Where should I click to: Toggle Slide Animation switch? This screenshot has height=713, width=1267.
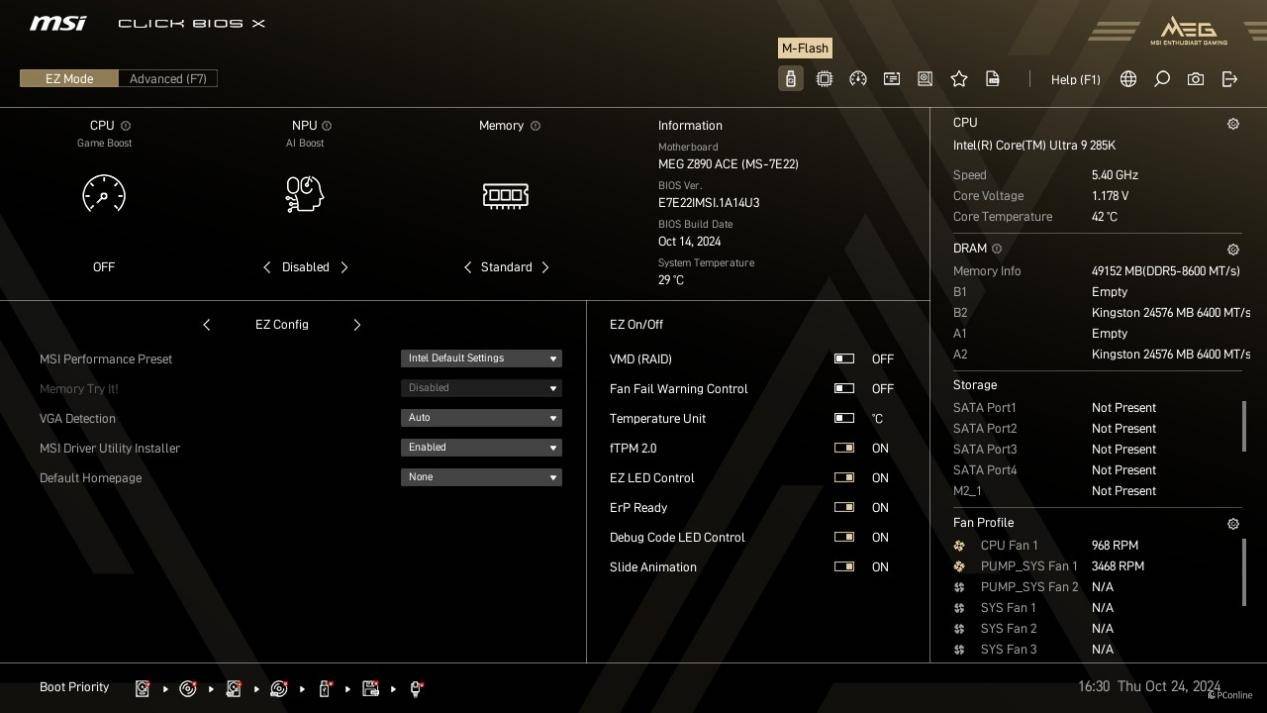(844, 567)
